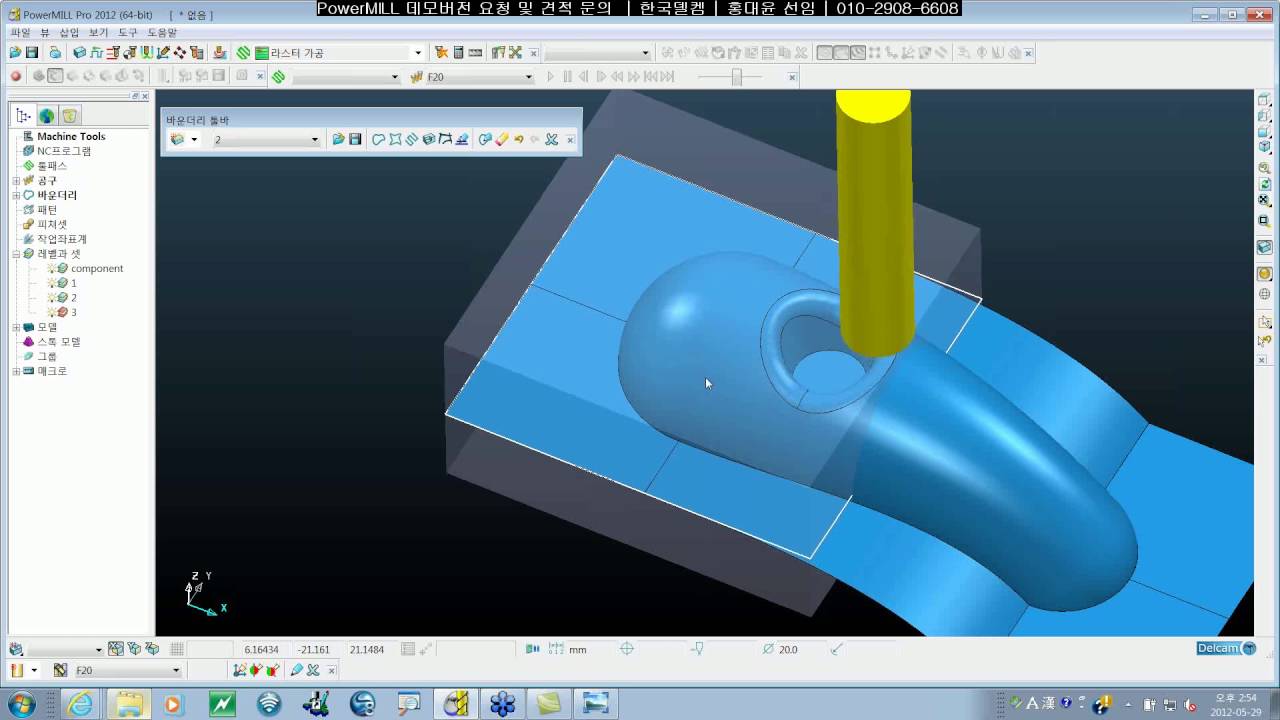Open project icon in main toolbar

point(15,52)
